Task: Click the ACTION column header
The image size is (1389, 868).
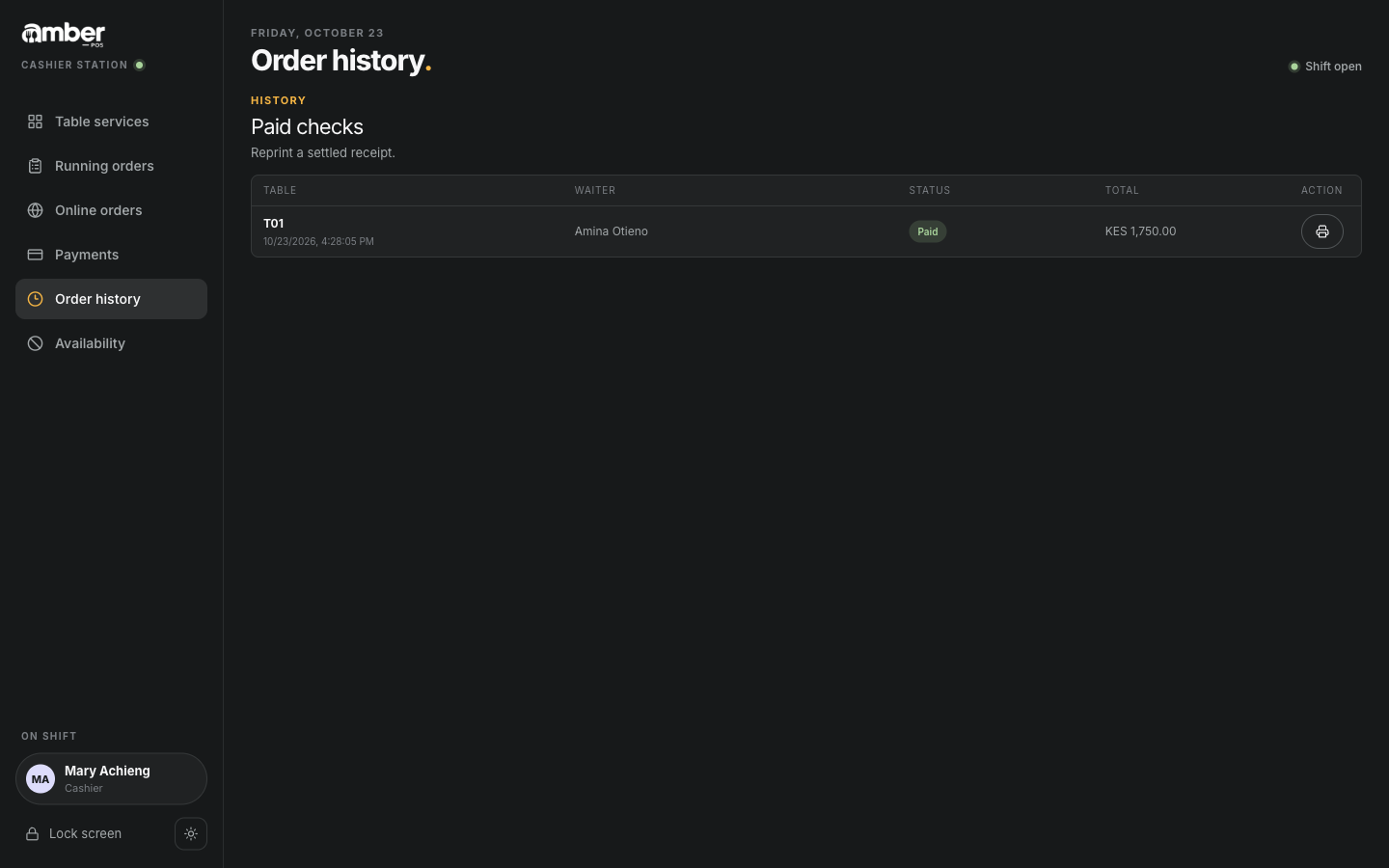Action: point(1321,191)
